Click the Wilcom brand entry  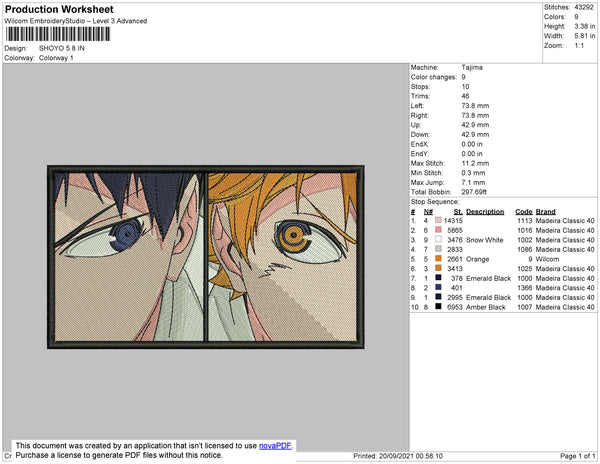click(547, 259)
